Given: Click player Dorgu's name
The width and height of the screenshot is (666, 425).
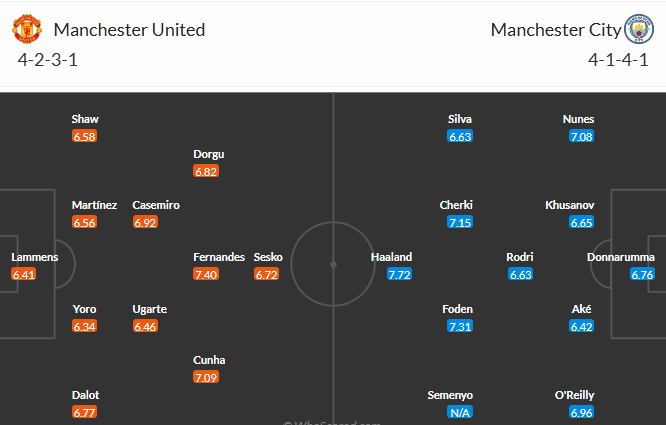Looking at the screenshot, I should click(209, 154).
